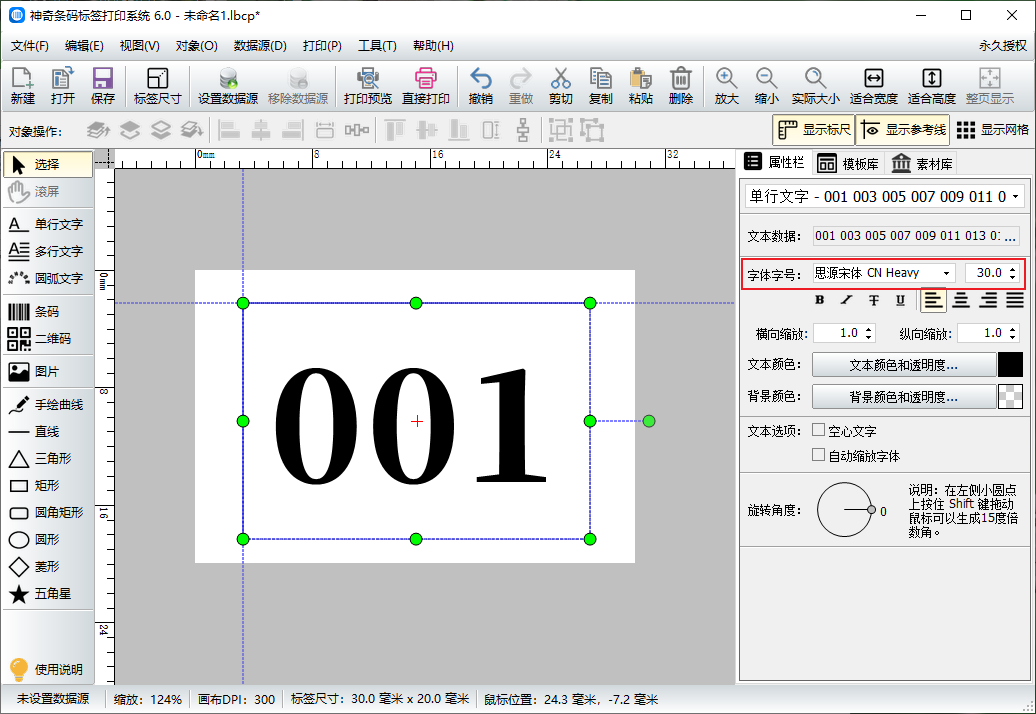Select the 二维码 QR code tool

tap(47, 339)
